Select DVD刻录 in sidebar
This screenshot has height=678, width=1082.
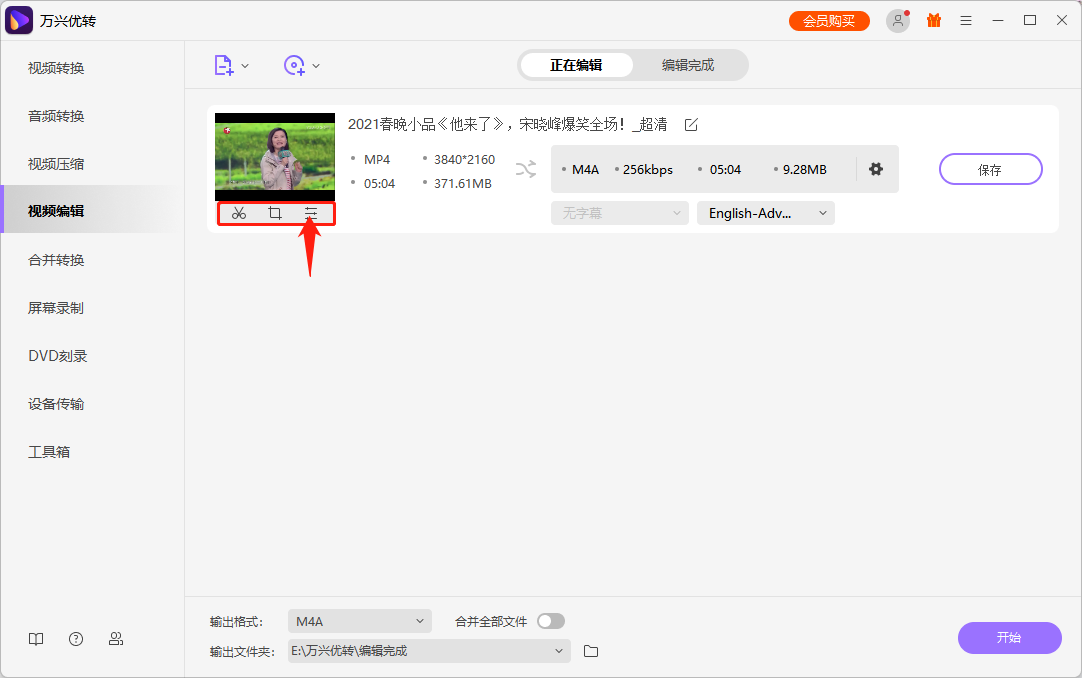pos(58,356)
